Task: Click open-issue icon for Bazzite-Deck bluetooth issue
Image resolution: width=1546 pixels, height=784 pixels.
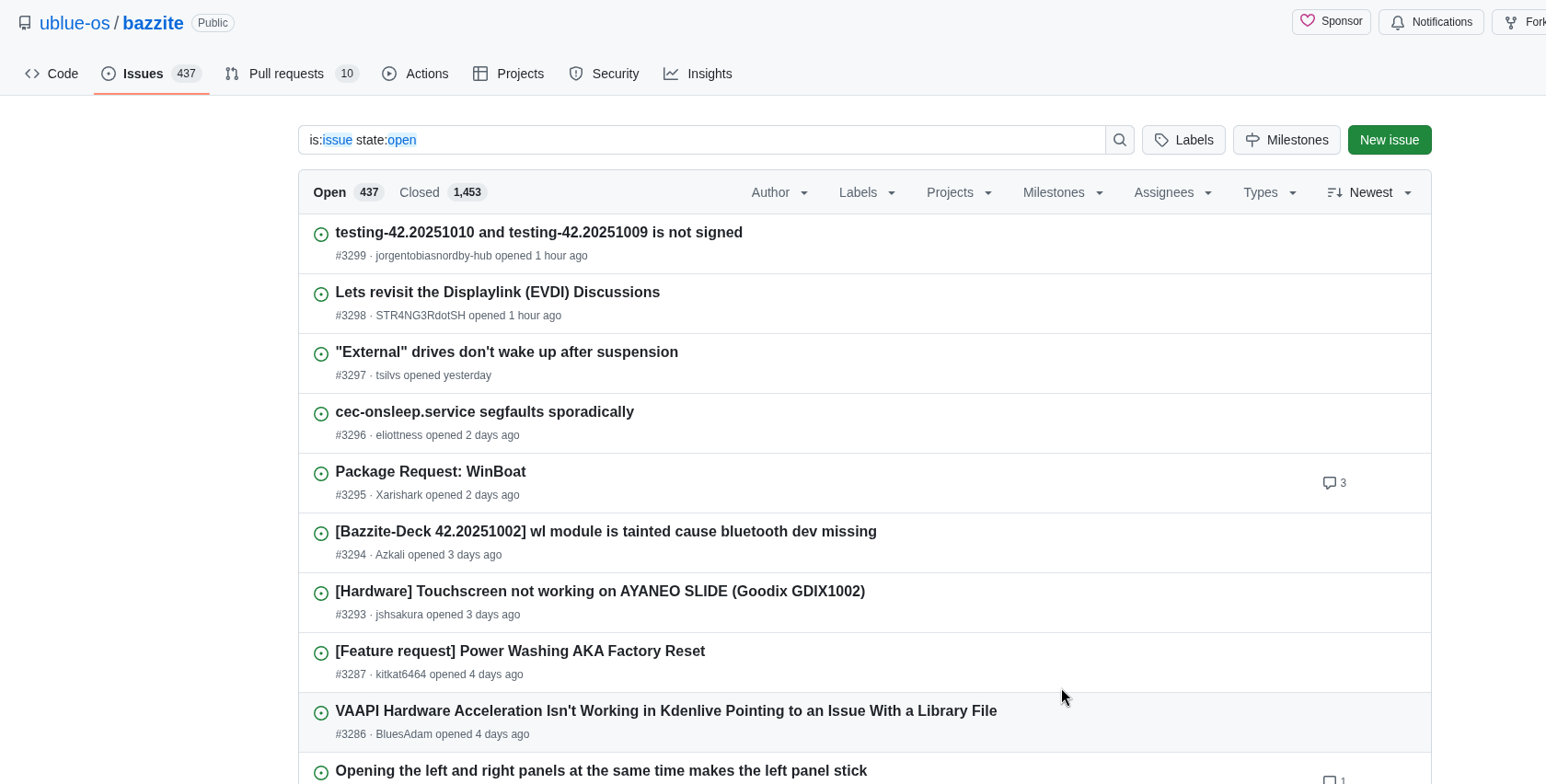Action: 321,534
